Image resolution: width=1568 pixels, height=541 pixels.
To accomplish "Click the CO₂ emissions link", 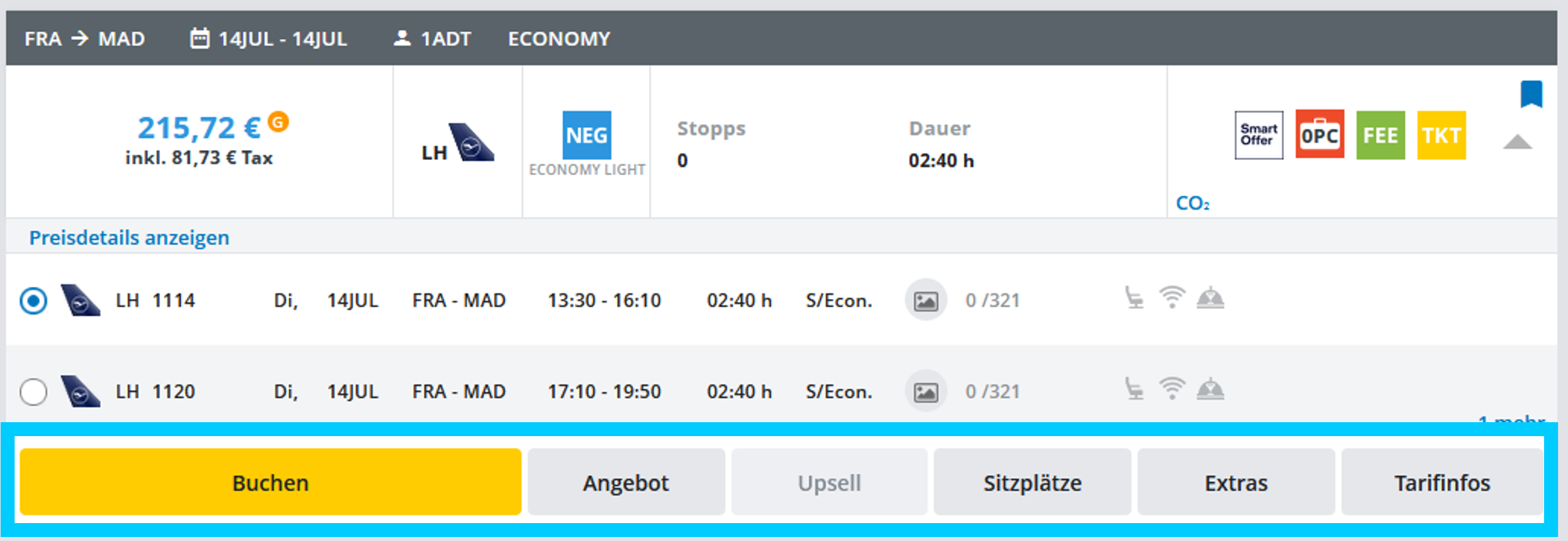I will (1192, 203).
